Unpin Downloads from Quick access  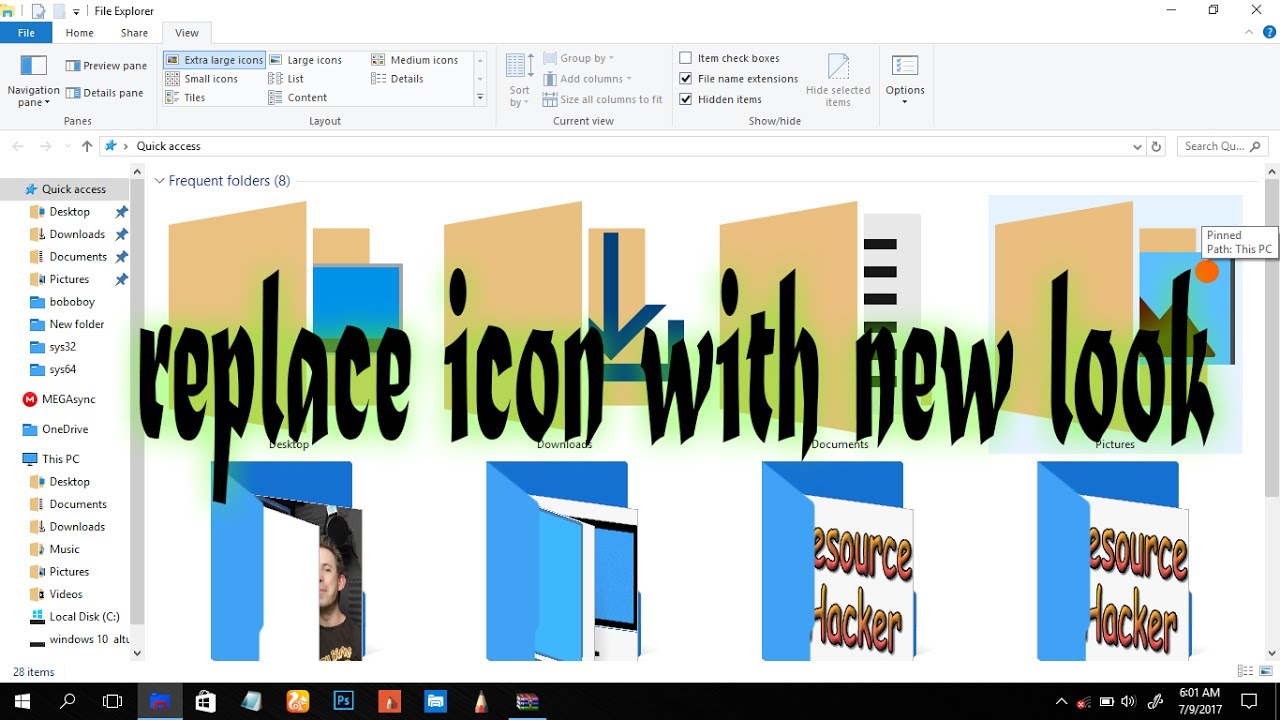pos(121,234)
